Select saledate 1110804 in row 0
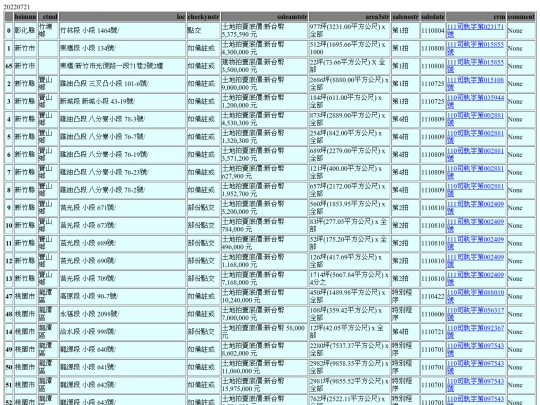Screen dimensions: 540x405 tap(433, 30)
